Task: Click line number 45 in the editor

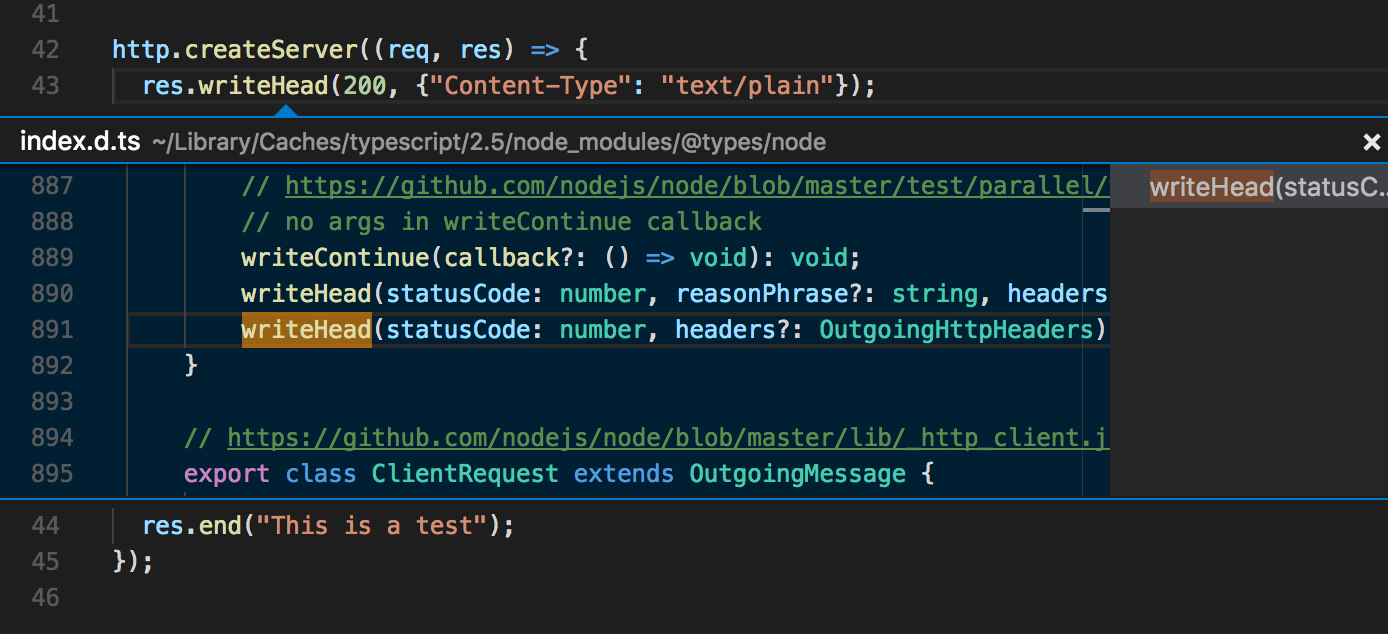Action: (x=45, y=561)
